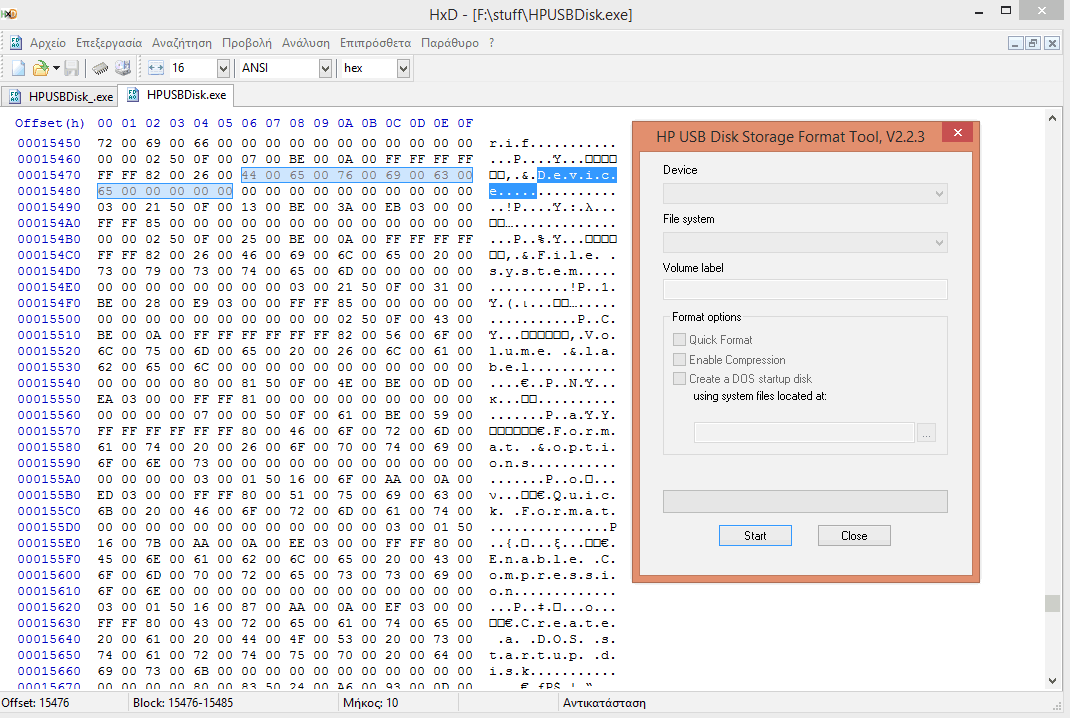Viewport: 1070px width, 718px height.
Task: Click decoded text 'D.e.v.i.c.' selection
Action: click(x=577, y=175)
